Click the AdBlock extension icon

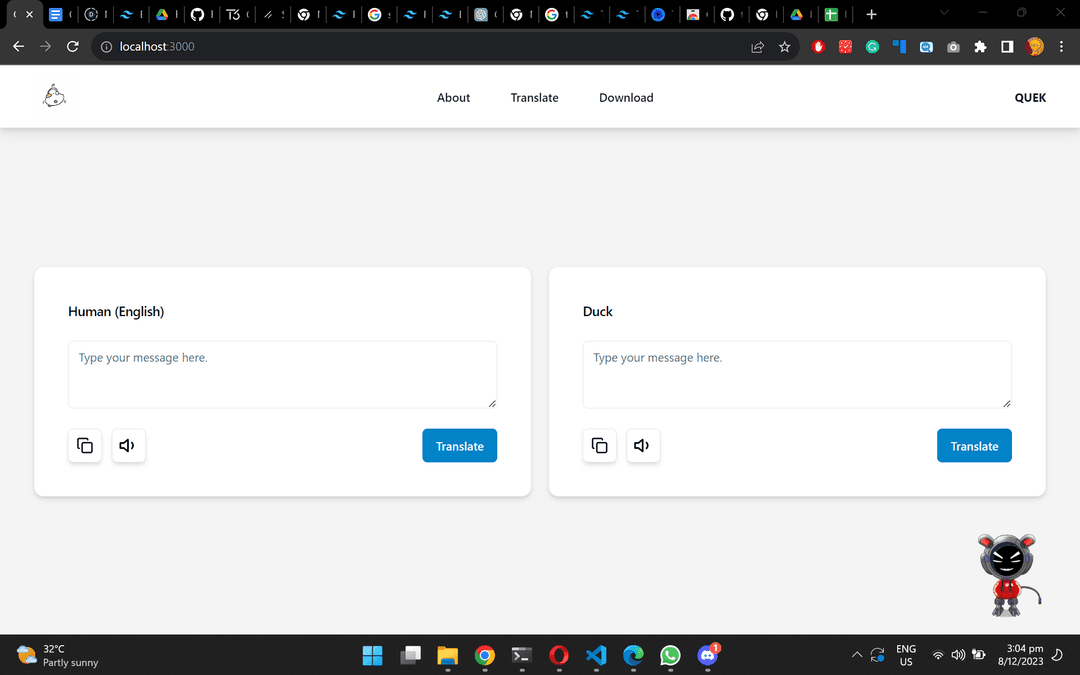coord(818,46)
